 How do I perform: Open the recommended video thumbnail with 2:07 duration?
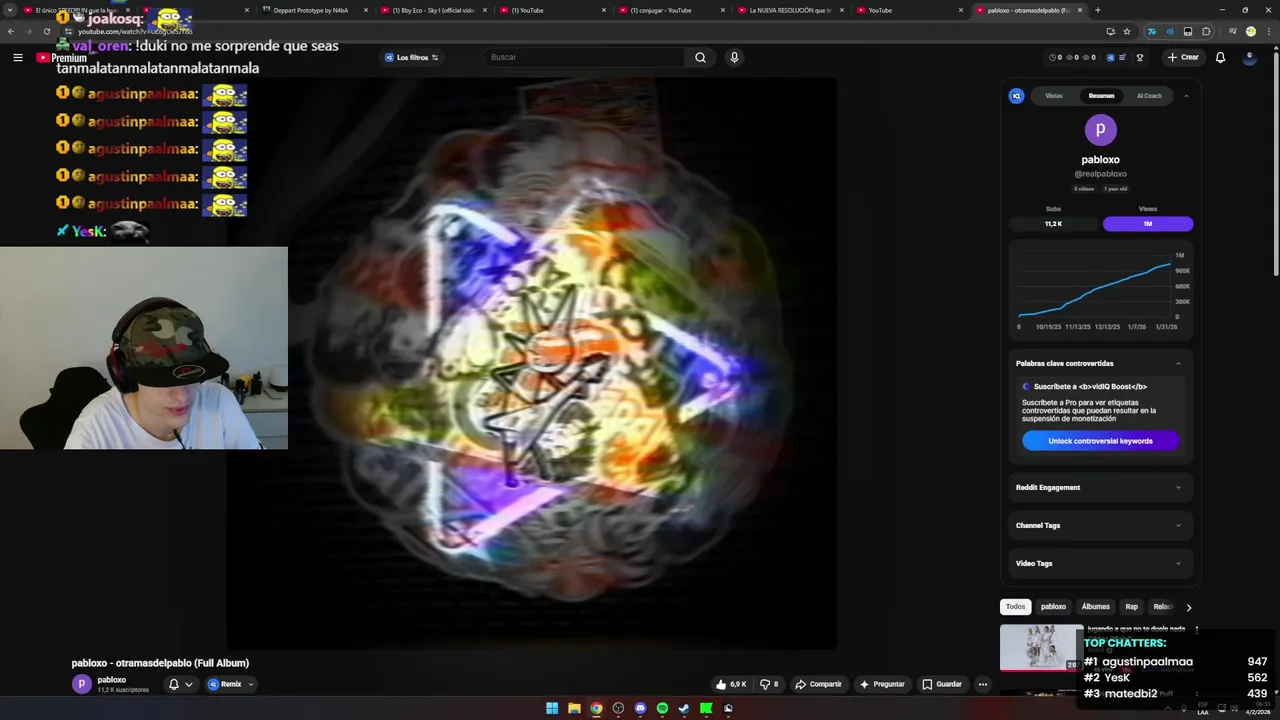(x=1041, y=647)
